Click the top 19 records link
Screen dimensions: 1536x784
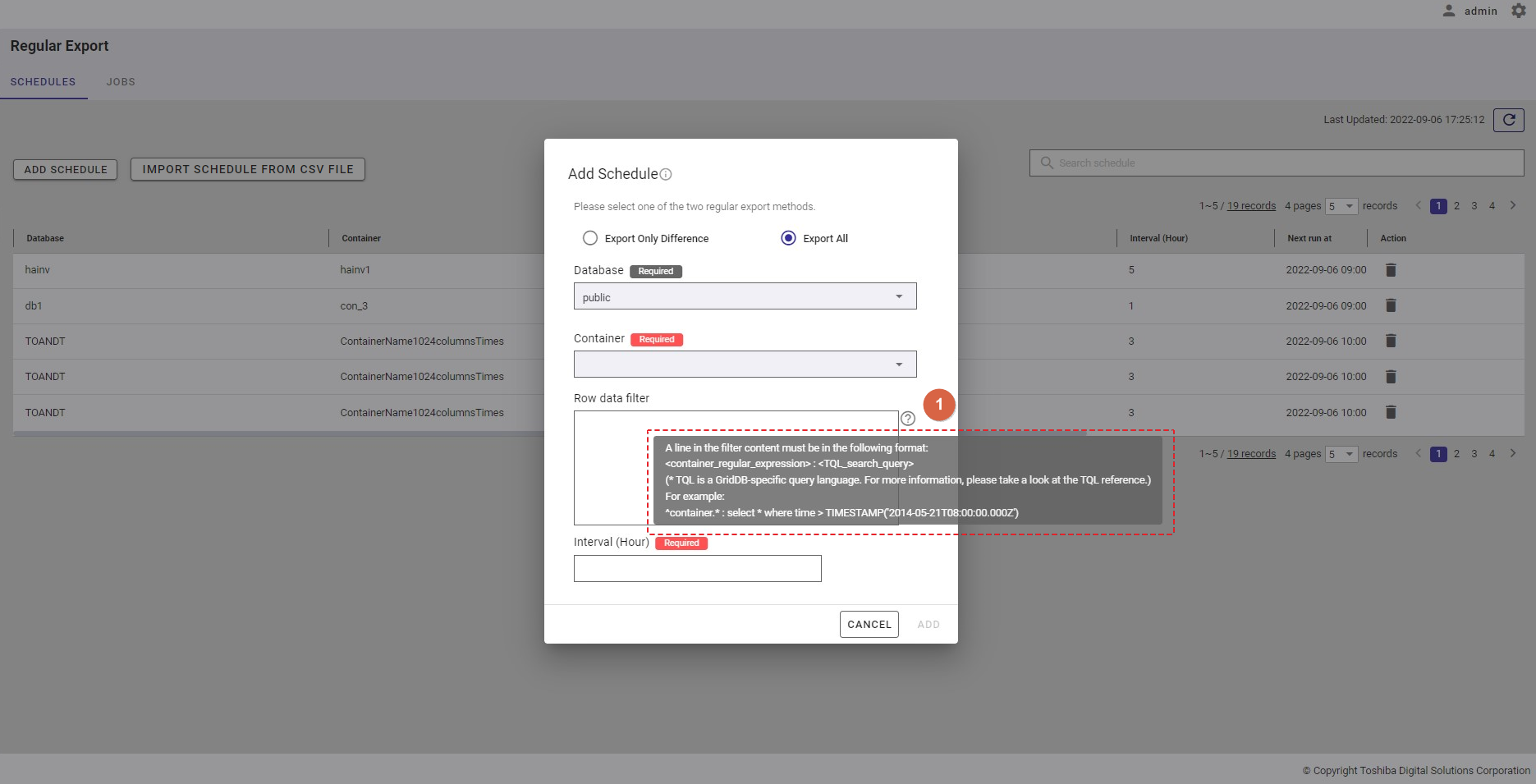click(x=1251, y=206)
